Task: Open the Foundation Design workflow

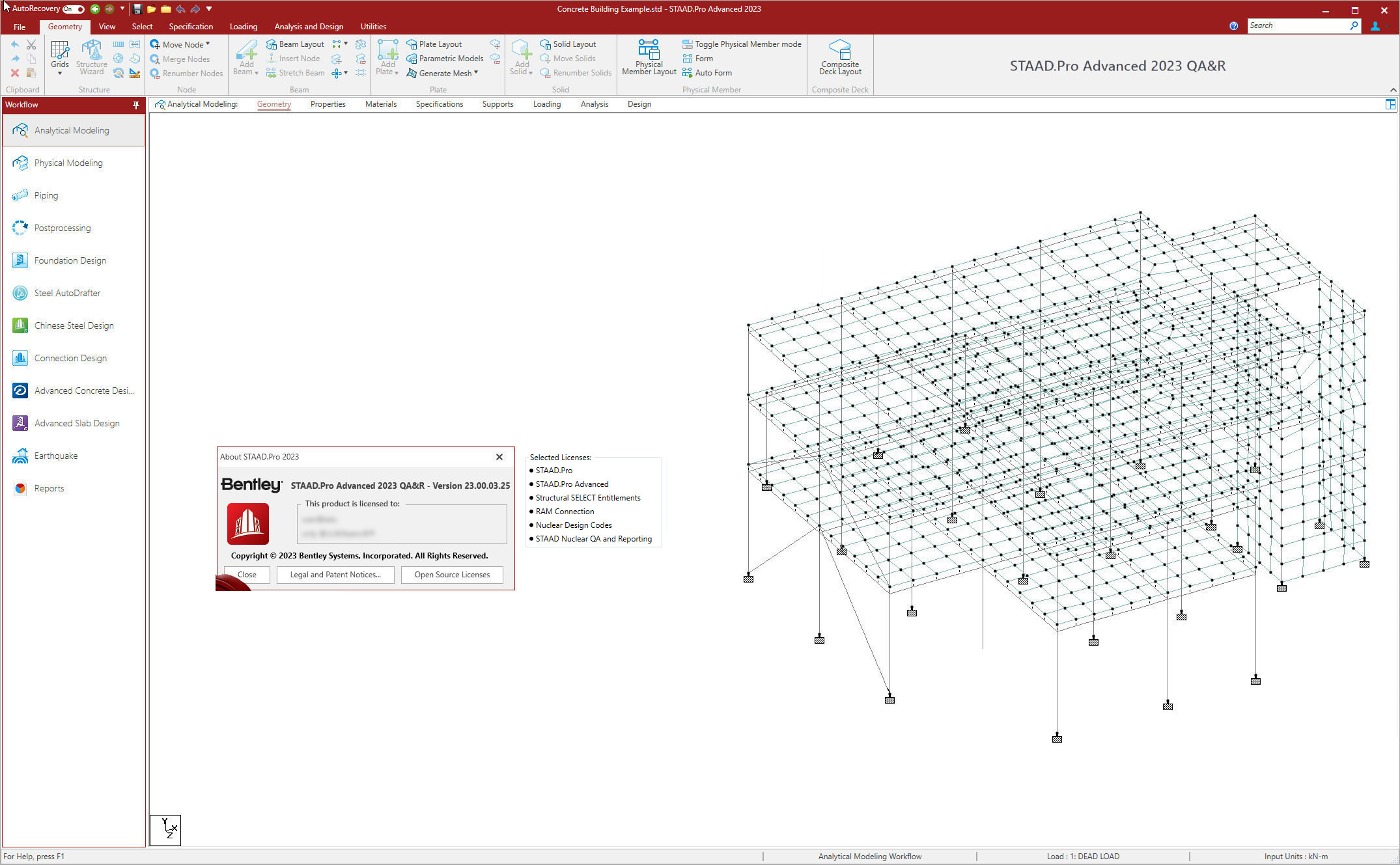Action: pyautogui.click(x=74, y=260)
